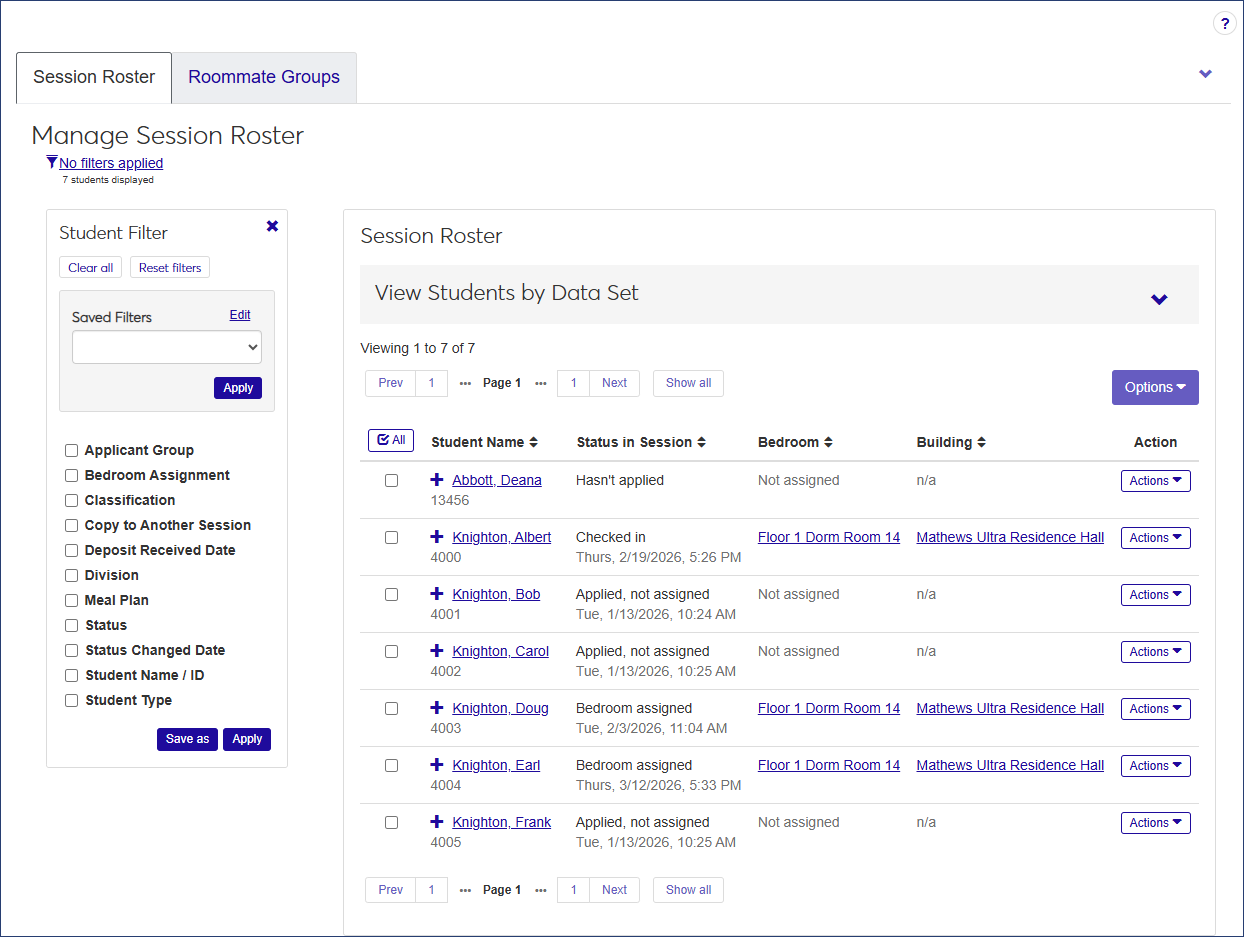Collapse the View Students by Data Set section
Screen dimensions: 1244x937
[1160, 299]
